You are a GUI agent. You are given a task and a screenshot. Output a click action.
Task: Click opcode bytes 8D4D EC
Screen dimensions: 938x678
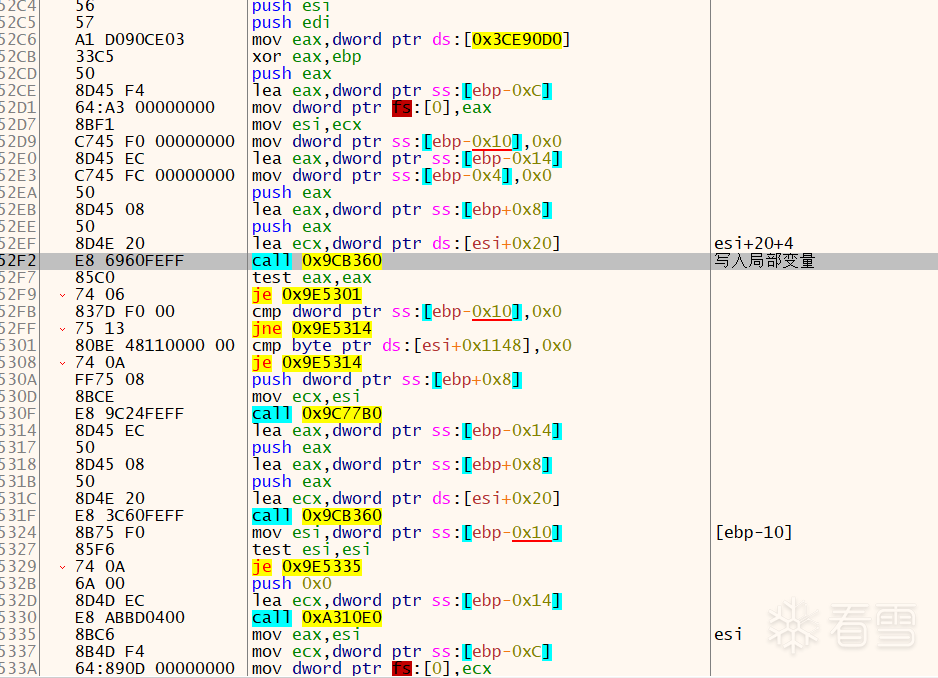click(109, 601)
